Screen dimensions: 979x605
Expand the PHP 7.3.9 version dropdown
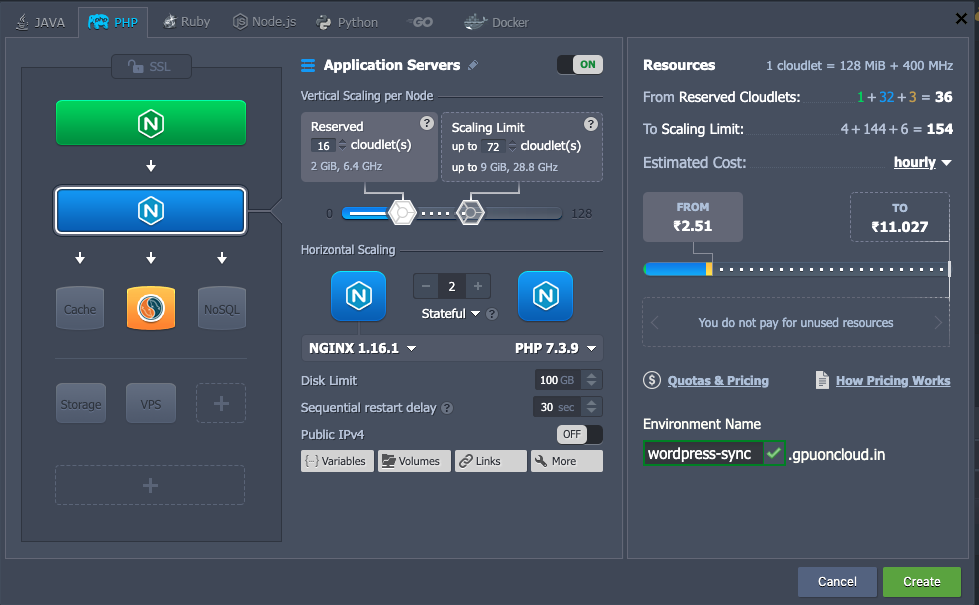(556, 348)
